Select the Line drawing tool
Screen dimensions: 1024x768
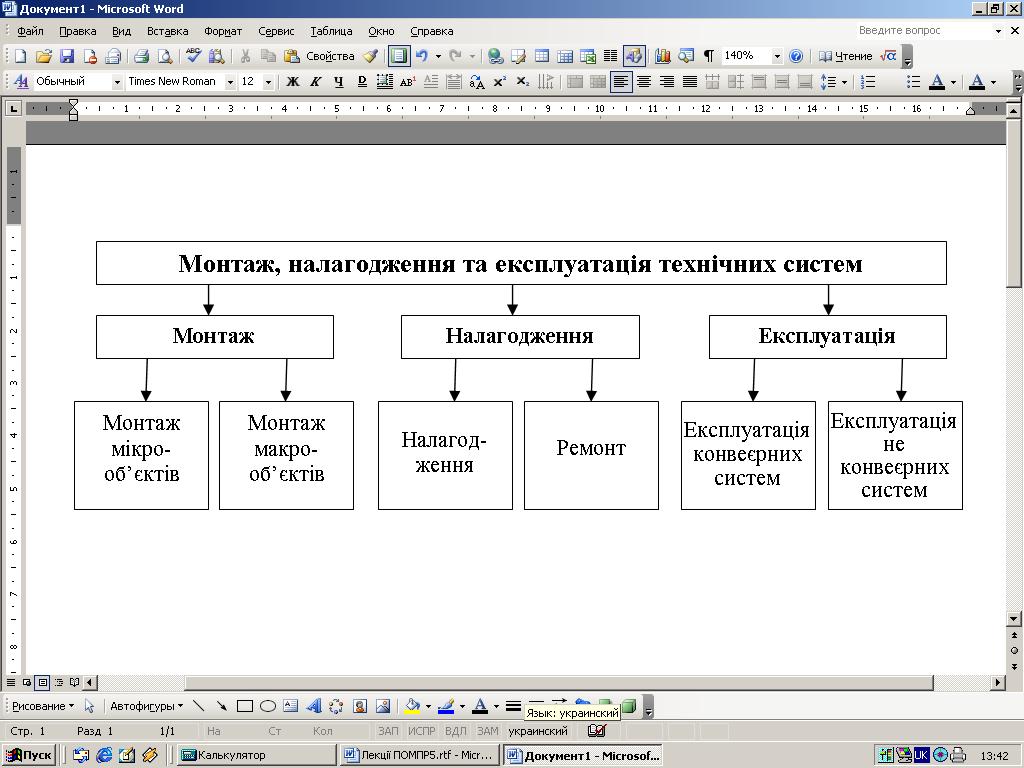click(199, 706)
